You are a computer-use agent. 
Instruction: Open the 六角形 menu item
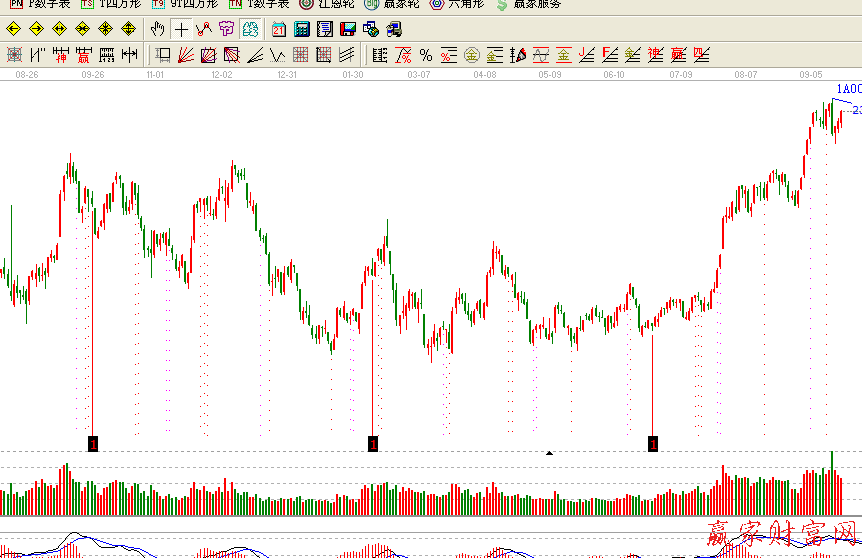(x=458, y=4)
